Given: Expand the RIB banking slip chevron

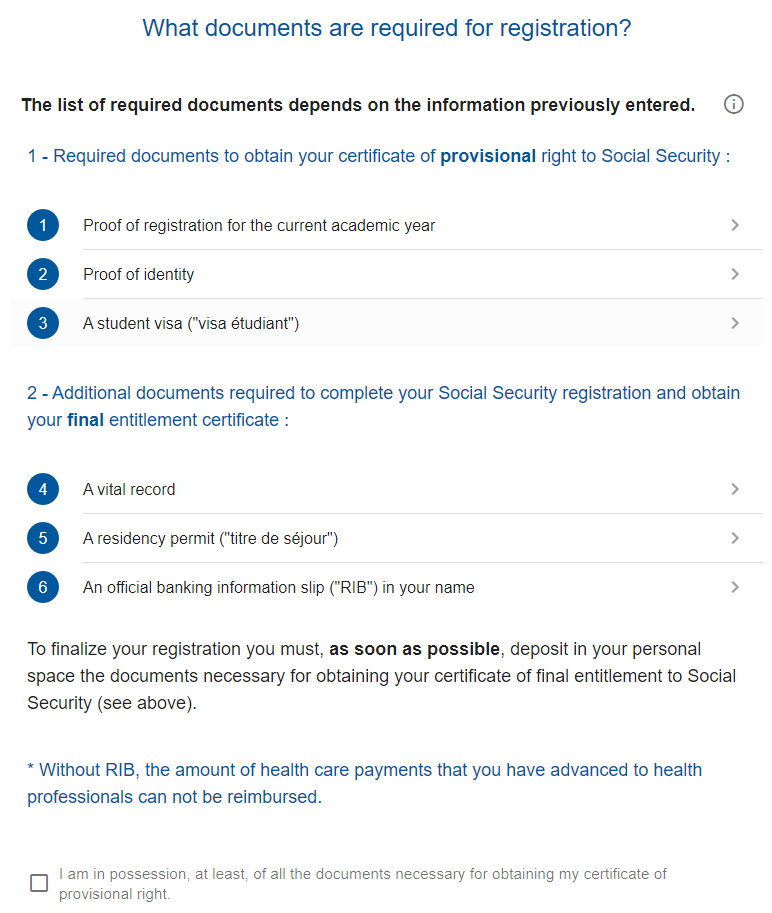Looking at the screenshot, I should coord(735,587).
